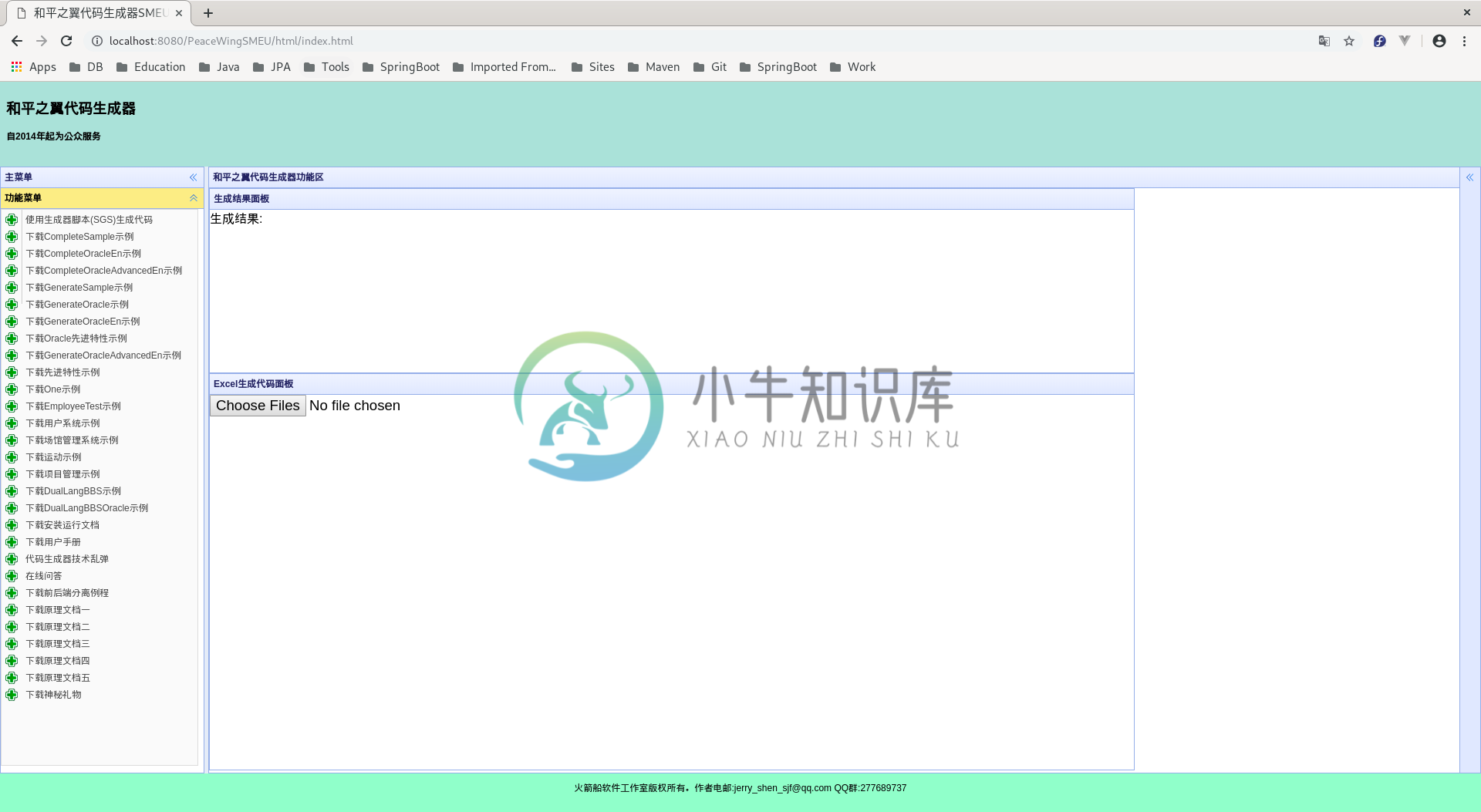The image size is (1481, 812).
Task: Open the Work bookmarks folder
Action: [x=853, y=67]
